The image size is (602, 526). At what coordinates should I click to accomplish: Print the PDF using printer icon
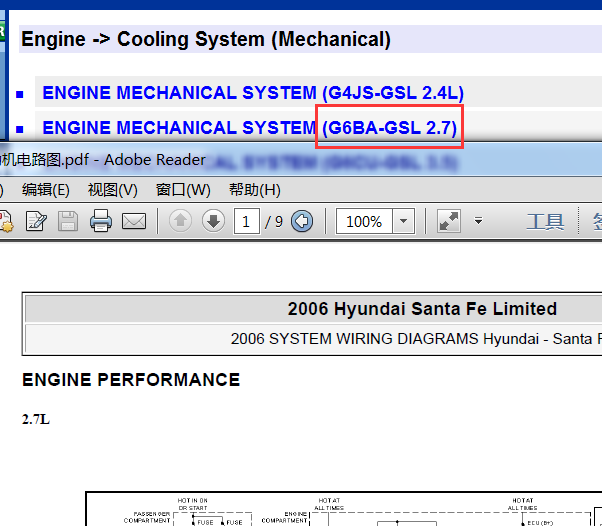click(101, 221)
